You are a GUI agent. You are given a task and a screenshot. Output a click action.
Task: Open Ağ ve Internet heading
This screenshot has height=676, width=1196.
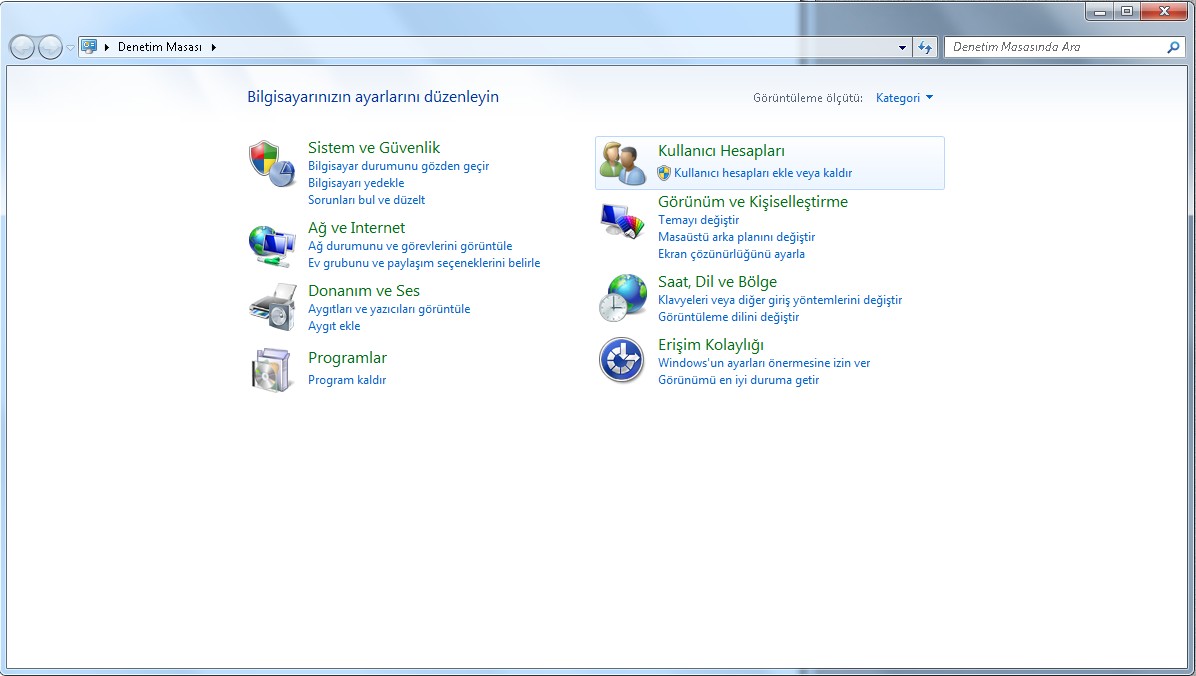(x=356, y=227)
